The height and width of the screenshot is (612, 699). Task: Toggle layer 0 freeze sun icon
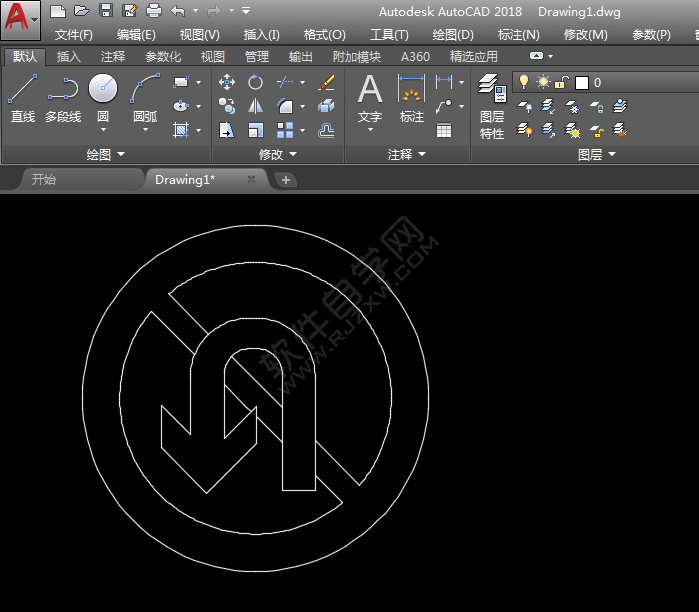tap(543, 82)
